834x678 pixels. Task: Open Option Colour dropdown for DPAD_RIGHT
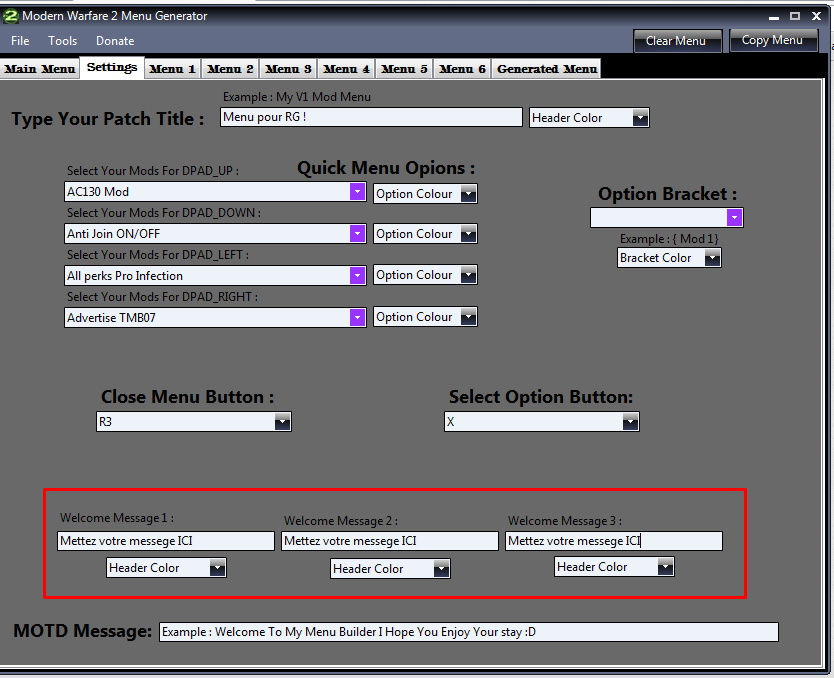pos(425,317)
